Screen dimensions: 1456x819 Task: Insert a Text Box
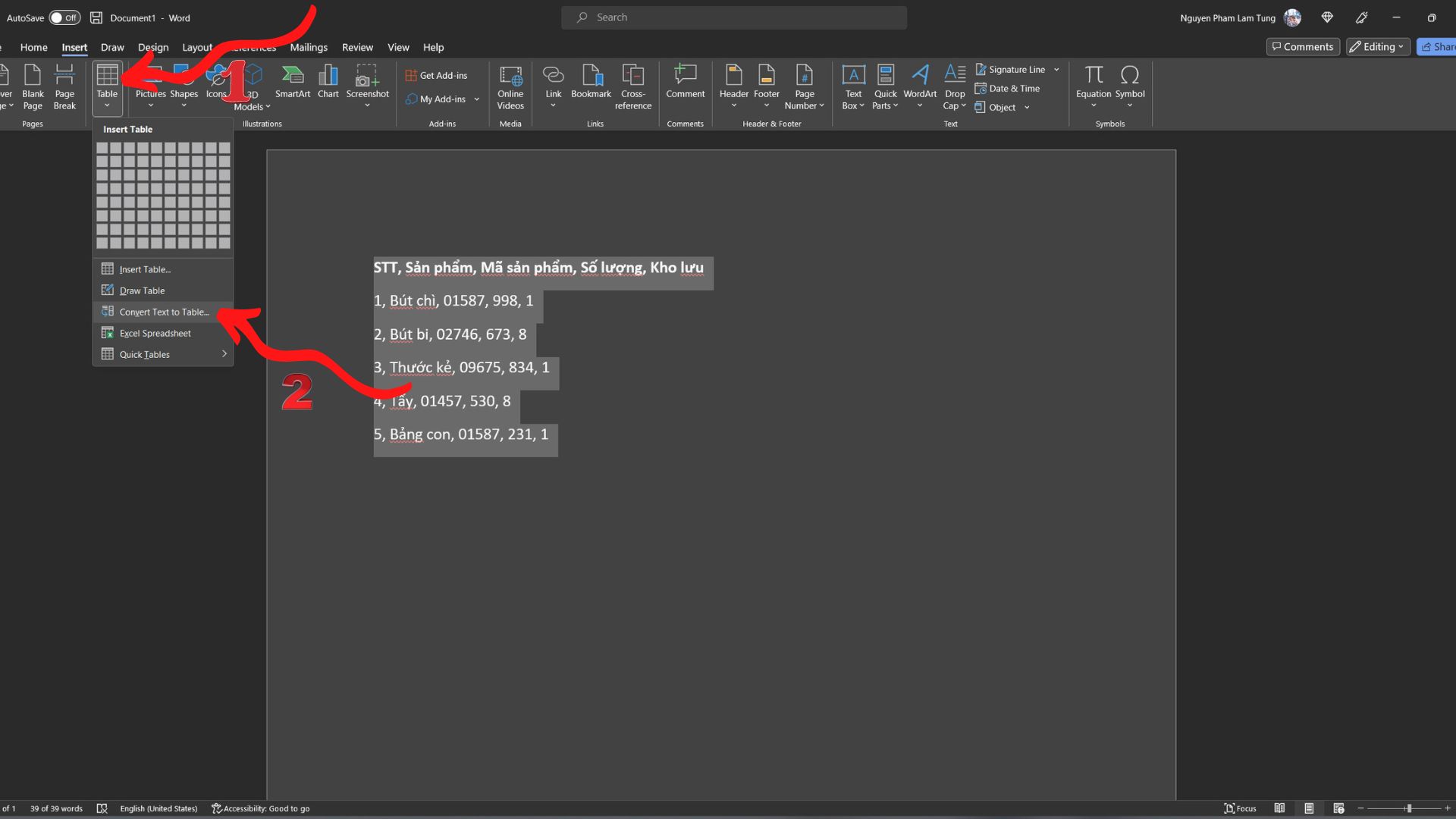[x=853, y=87]
